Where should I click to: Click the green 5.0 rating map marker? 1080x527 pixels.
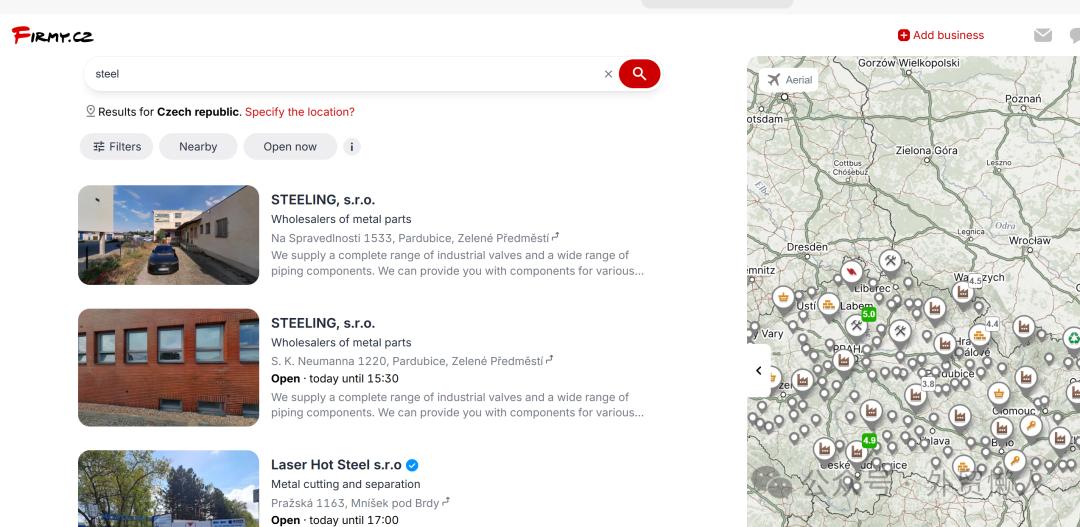(868, 314)
